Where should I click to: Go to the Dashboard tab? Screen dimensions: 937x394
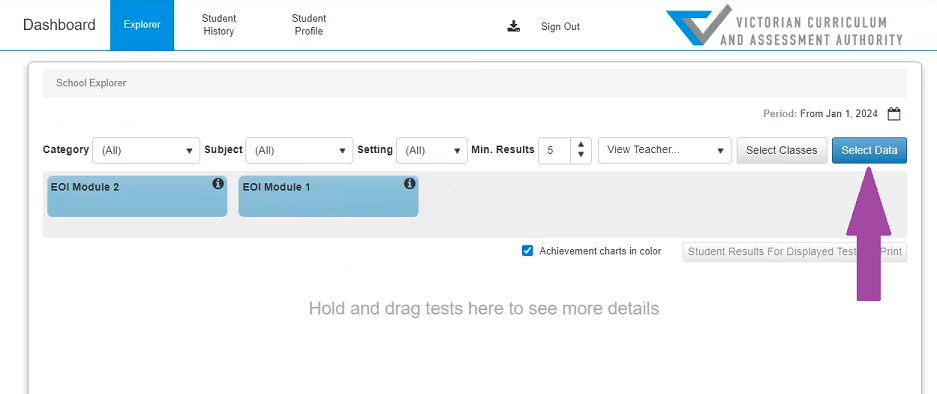(x=59, y=25)
